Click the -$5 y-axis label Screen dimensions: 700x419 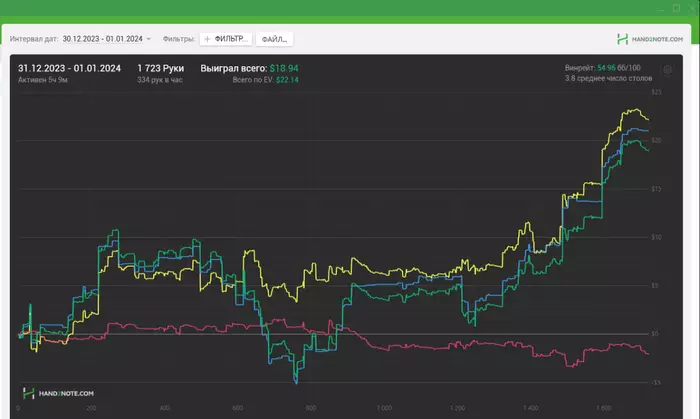click(655, 382)
